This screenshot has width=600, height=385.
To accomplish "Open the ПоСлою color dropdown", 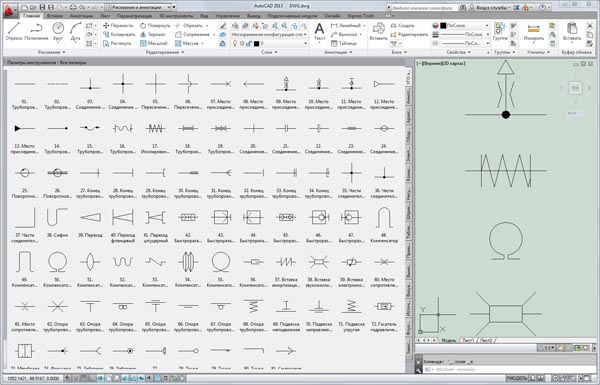I will click(464, 26).
